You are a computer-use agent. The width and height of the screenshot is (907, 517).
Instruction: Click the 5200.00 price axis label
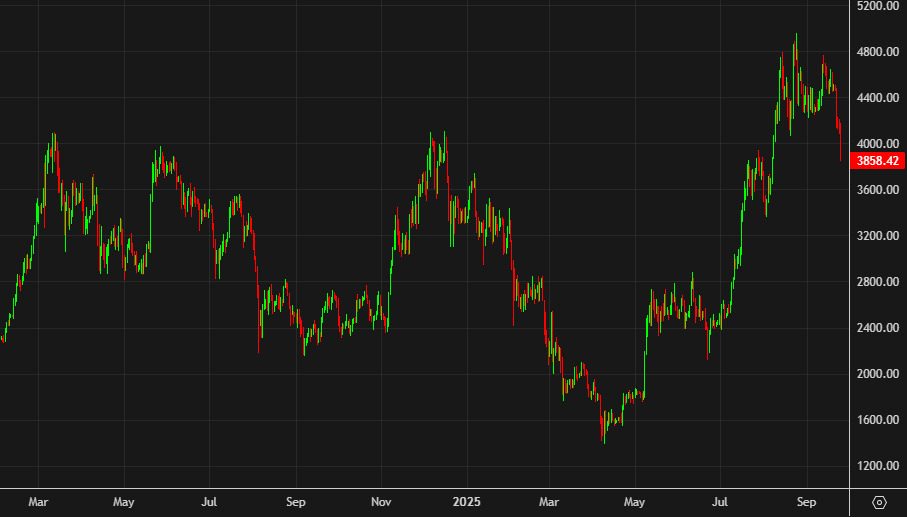pos(878,6)
